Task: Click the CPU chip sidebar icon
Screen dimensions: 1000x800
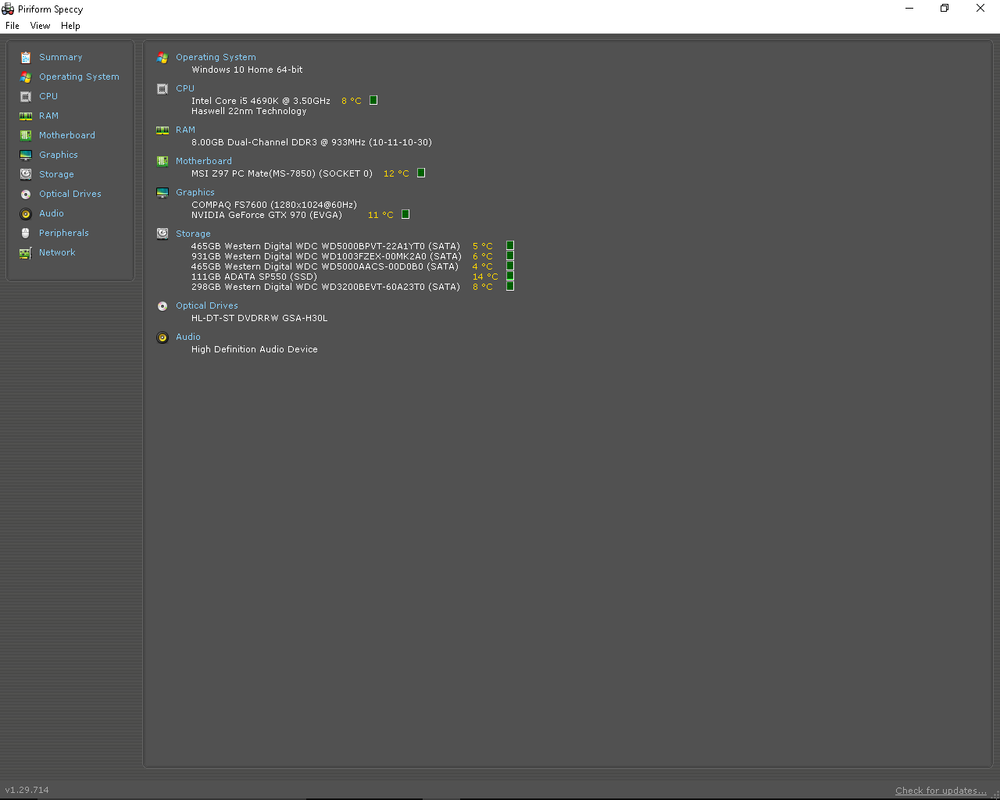Action: point(26,96)
